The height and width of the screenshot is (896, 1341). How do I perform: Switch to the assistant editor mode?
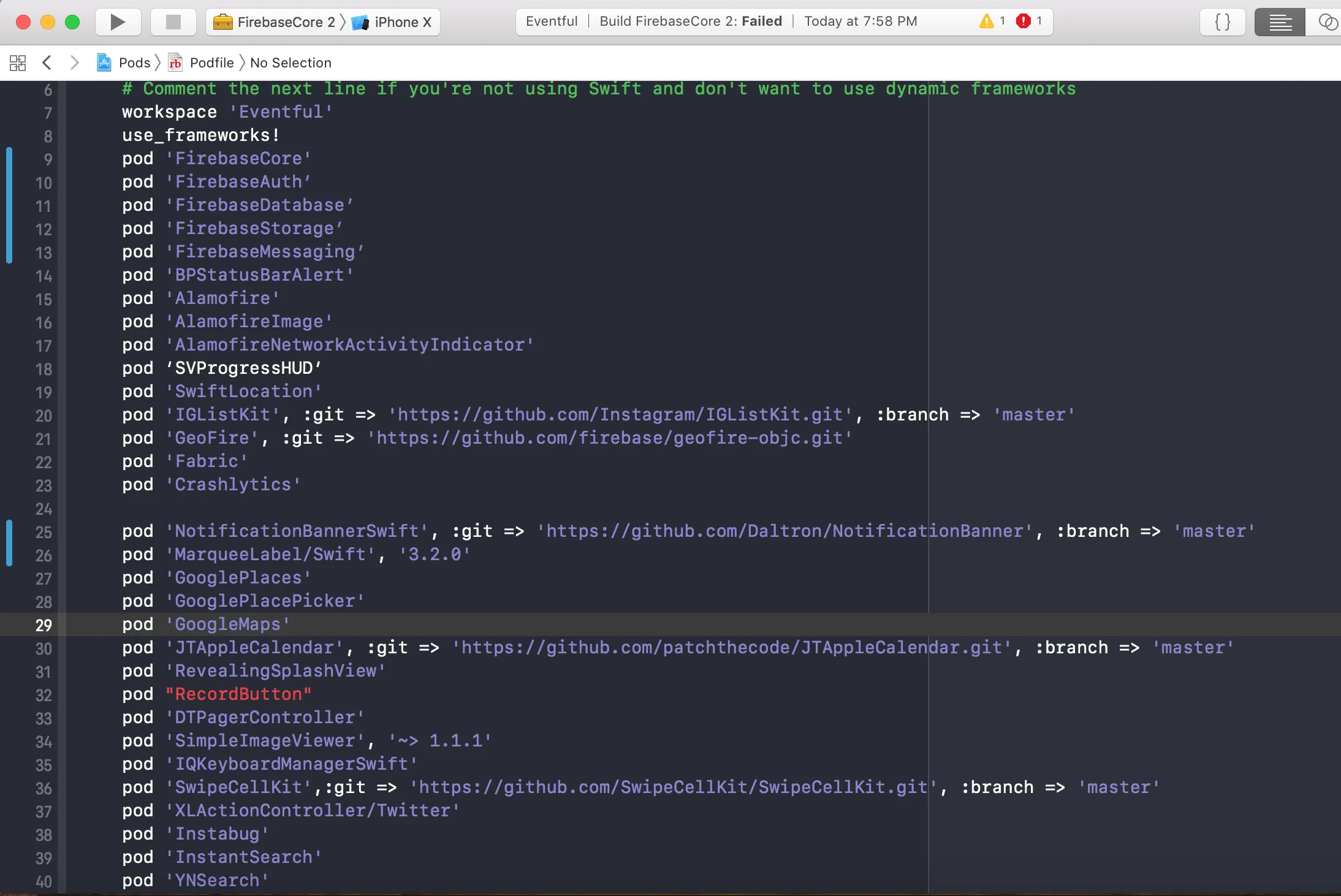[1327, 22]
